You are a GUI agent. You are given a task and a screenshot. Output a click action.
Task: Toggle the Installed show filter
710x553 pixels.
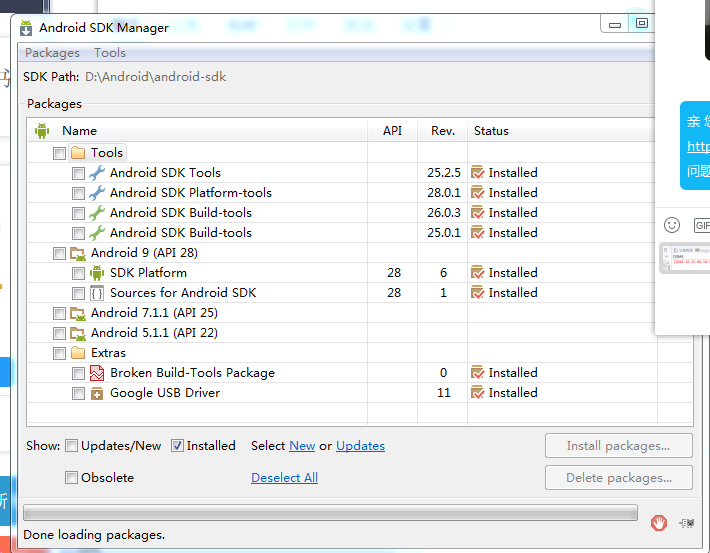[178, 446]
